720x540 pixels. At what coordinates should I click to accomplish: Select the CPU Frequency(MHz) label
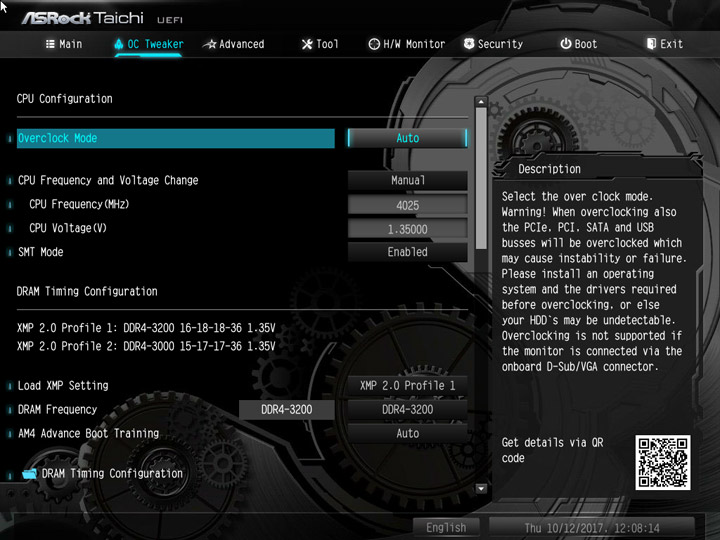[79, 204]
